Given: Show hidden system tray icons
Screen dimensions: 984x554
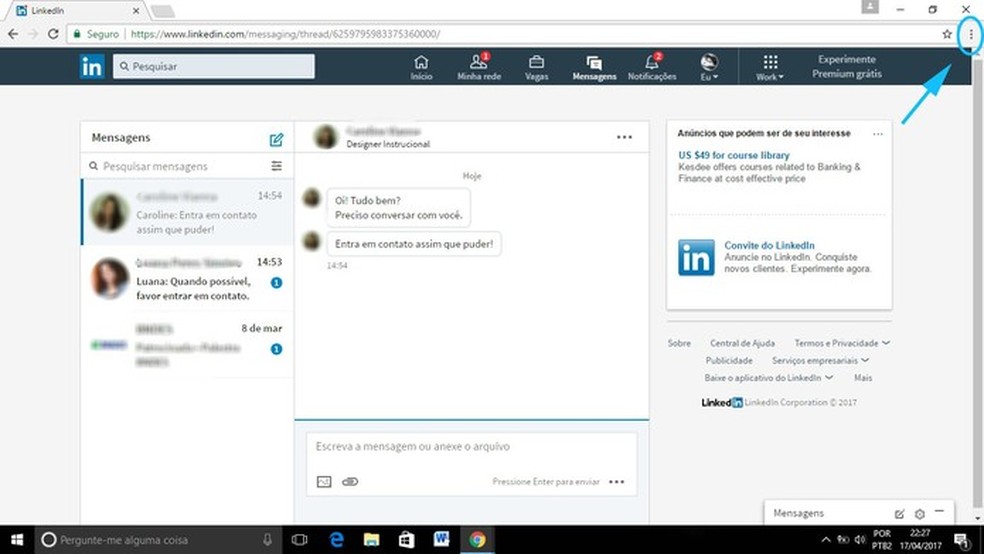Looking at the screenshot, I should pyautogui.click(x=826, y=540).
